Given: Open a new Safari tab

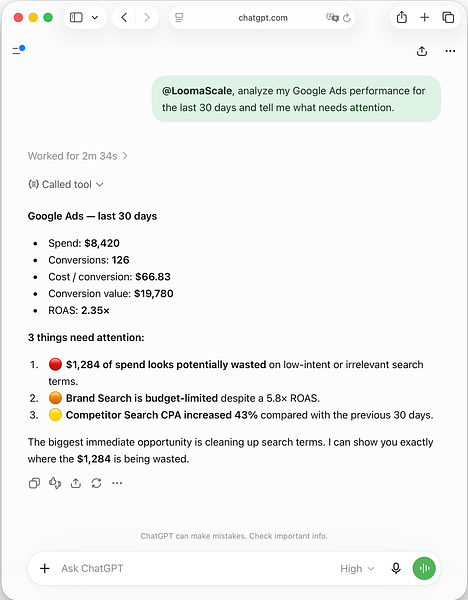Looking at the screenshot, I should coord(424,18).
